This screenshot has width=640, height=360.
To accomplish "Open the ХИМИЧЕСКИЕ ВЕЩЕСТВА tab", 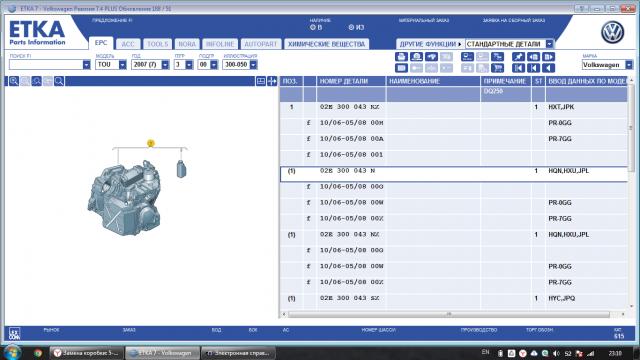I will [327, 44].
